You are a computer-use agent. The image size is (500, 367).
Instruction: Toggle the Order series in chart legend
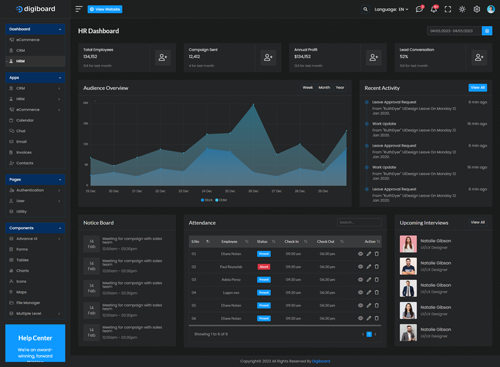point(221,200)
